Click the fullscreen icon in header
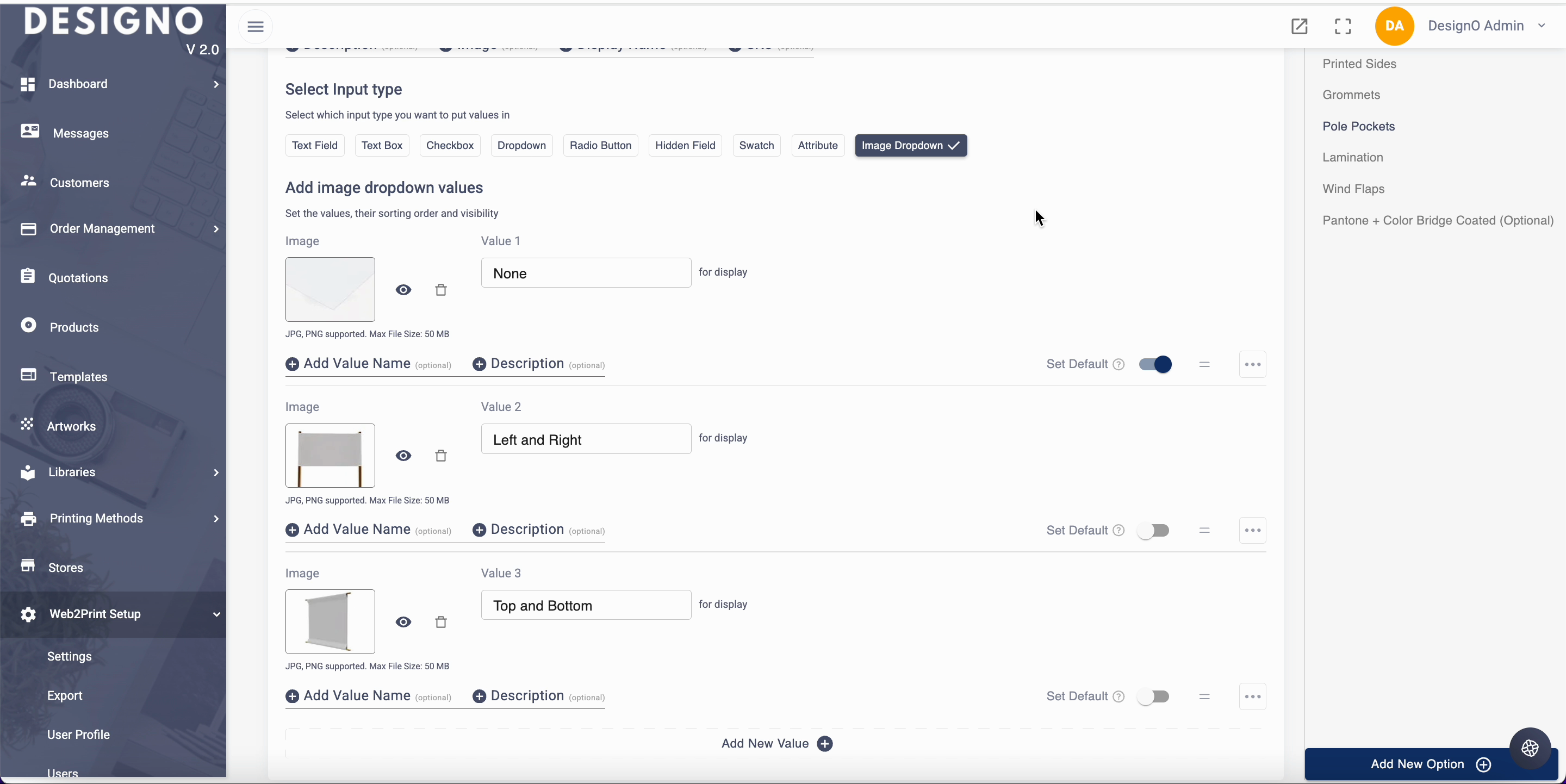The image size is (1566, 784). (1343, 26)
